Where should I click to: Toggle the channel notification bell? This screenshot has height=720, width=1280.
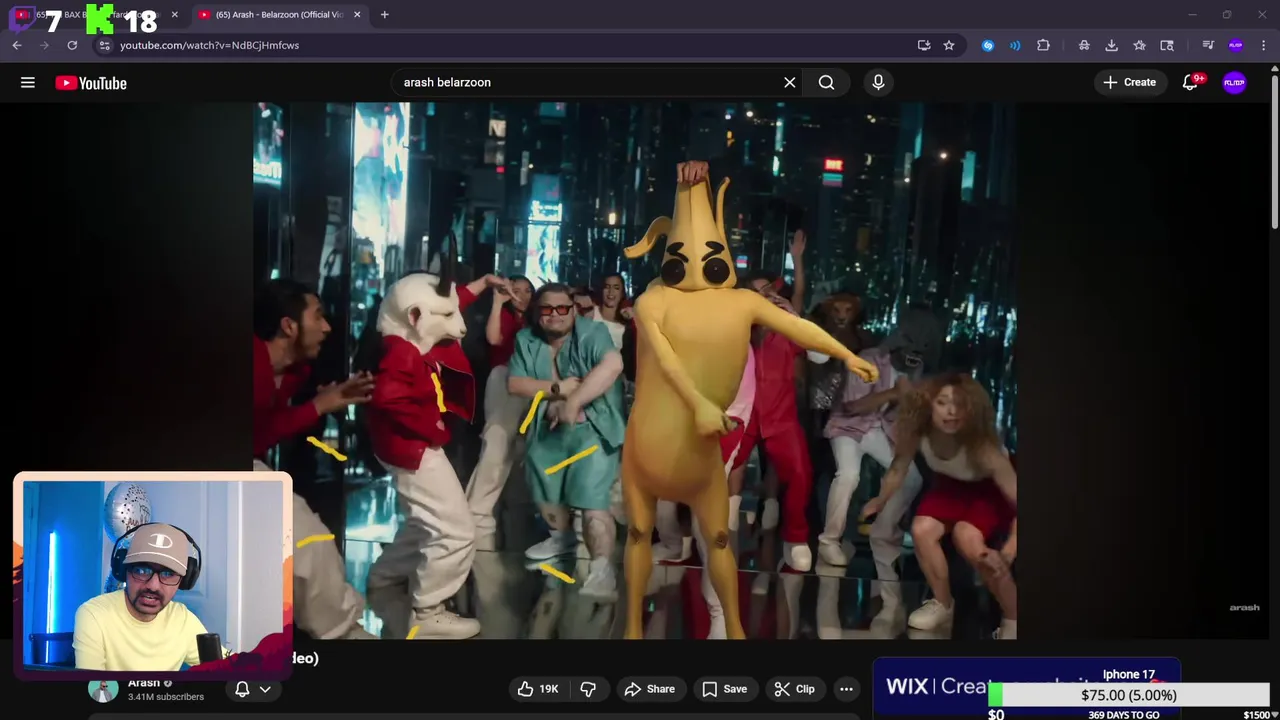(242, 689)
